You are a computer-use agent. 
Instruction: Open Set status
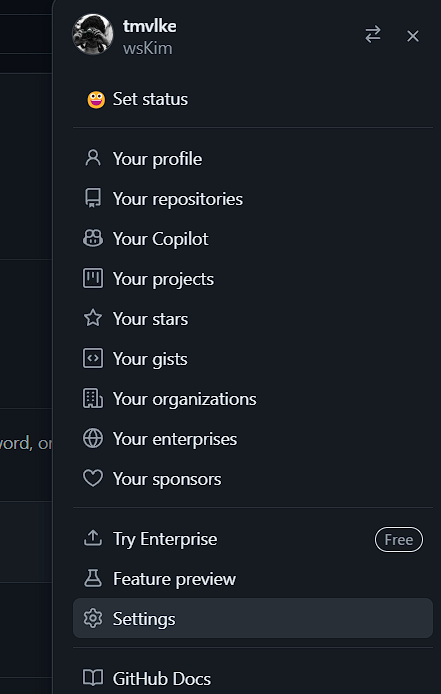pos(253,99)
